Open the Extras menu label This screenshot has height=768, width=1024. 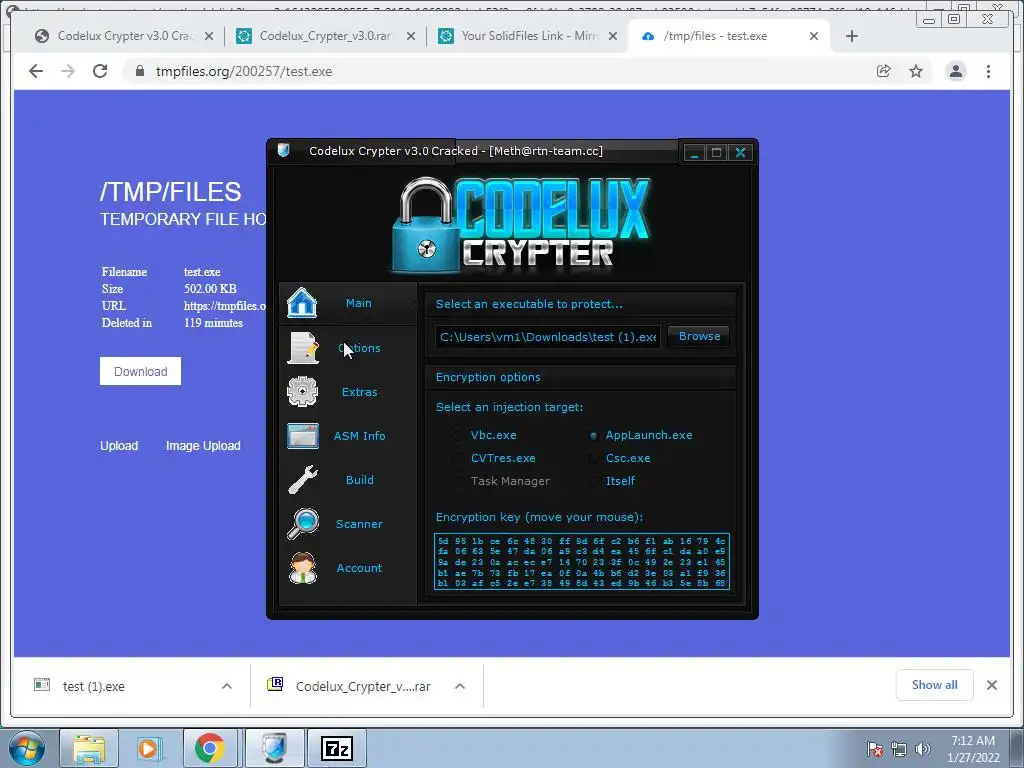click(360, 392)
